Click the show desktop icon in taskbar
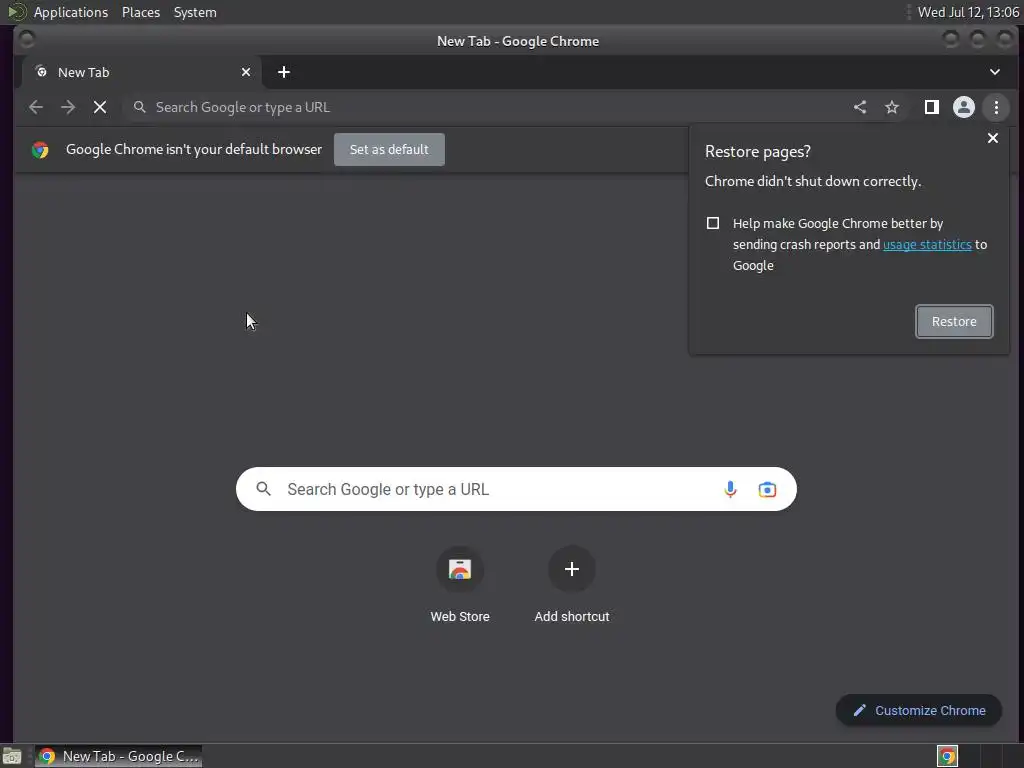The height and width of the screenshot is (768, 1024). pyautogui.click(x=12, y=756)
